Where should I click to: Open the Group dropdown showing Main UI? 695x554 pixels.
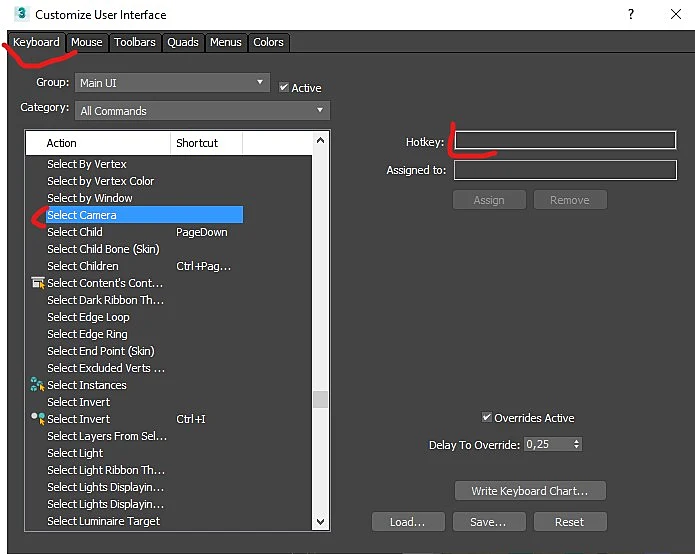172,83
